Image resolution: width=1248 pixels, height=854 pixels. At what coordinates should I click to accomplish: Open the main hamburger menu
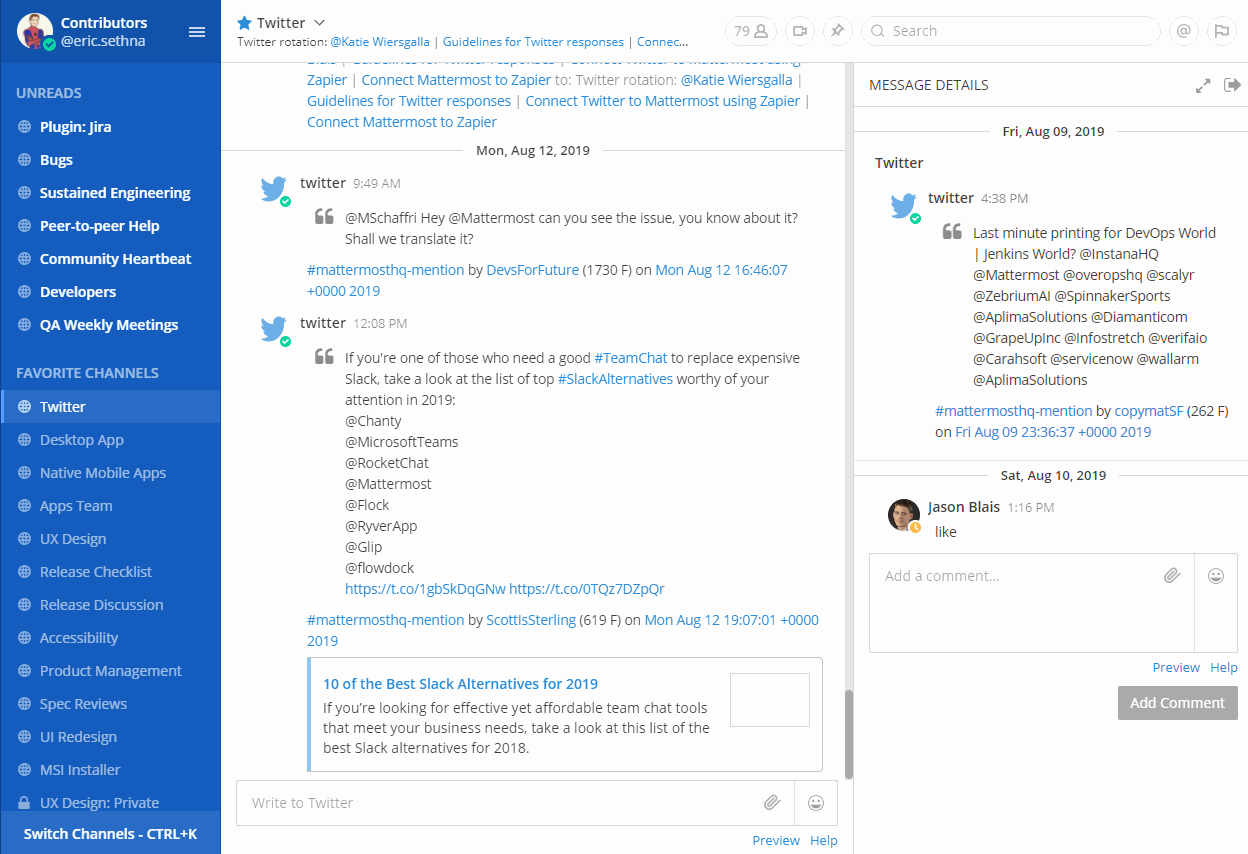coord(197,32)
